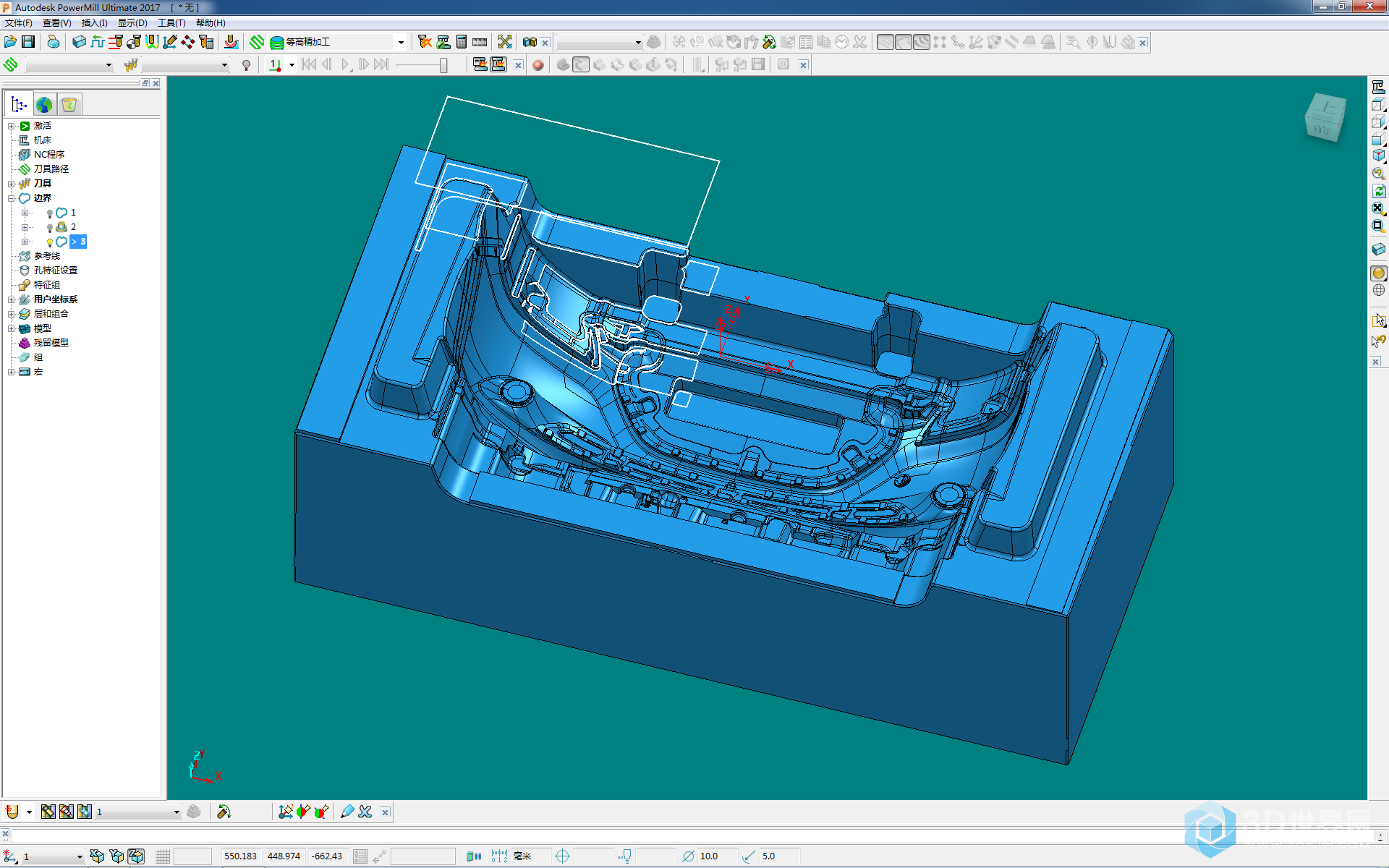Switch to the recycle bin tab
This screenshot has height=868, width=1389.
point(69,105)
